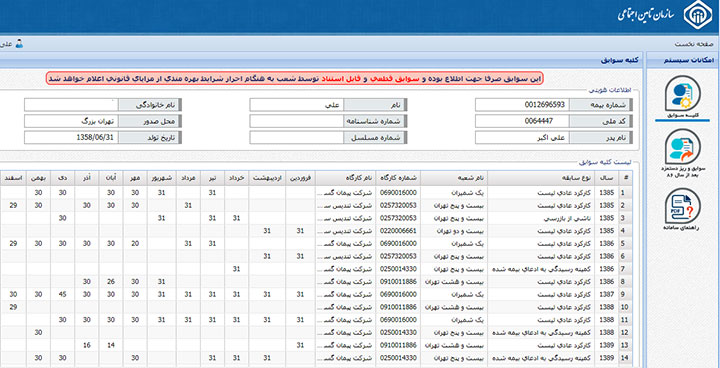This screenshot has width=720, height=368.
Task: Click the empty نام خانوادگی field
Action: [71, 105]
